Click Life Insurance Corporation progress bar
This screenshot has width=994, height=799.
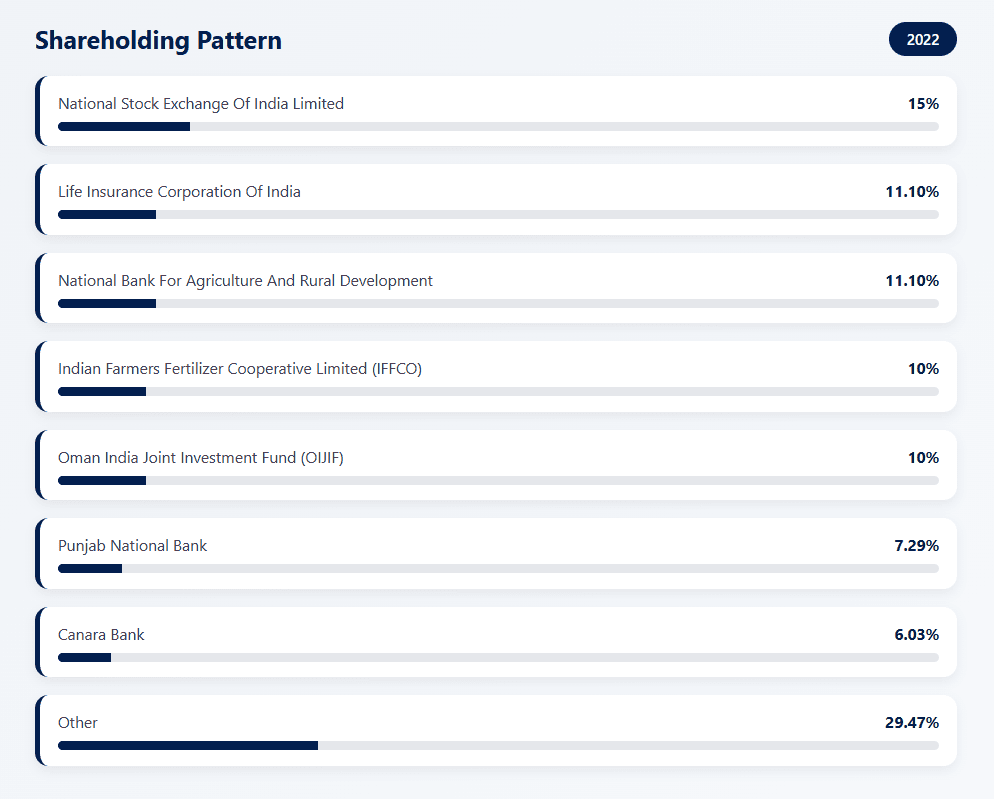coord(498,215)
